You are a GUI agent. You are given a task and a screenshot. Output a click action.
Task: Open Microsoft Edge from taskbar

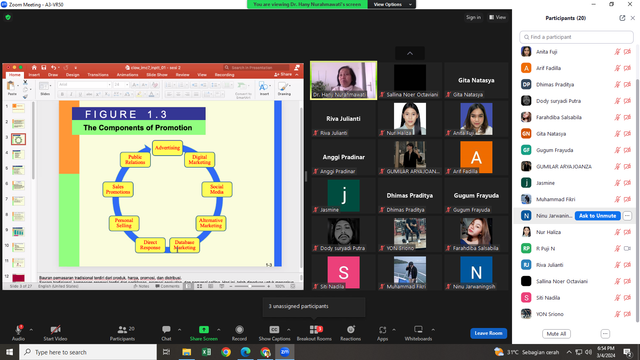point(245,352)
